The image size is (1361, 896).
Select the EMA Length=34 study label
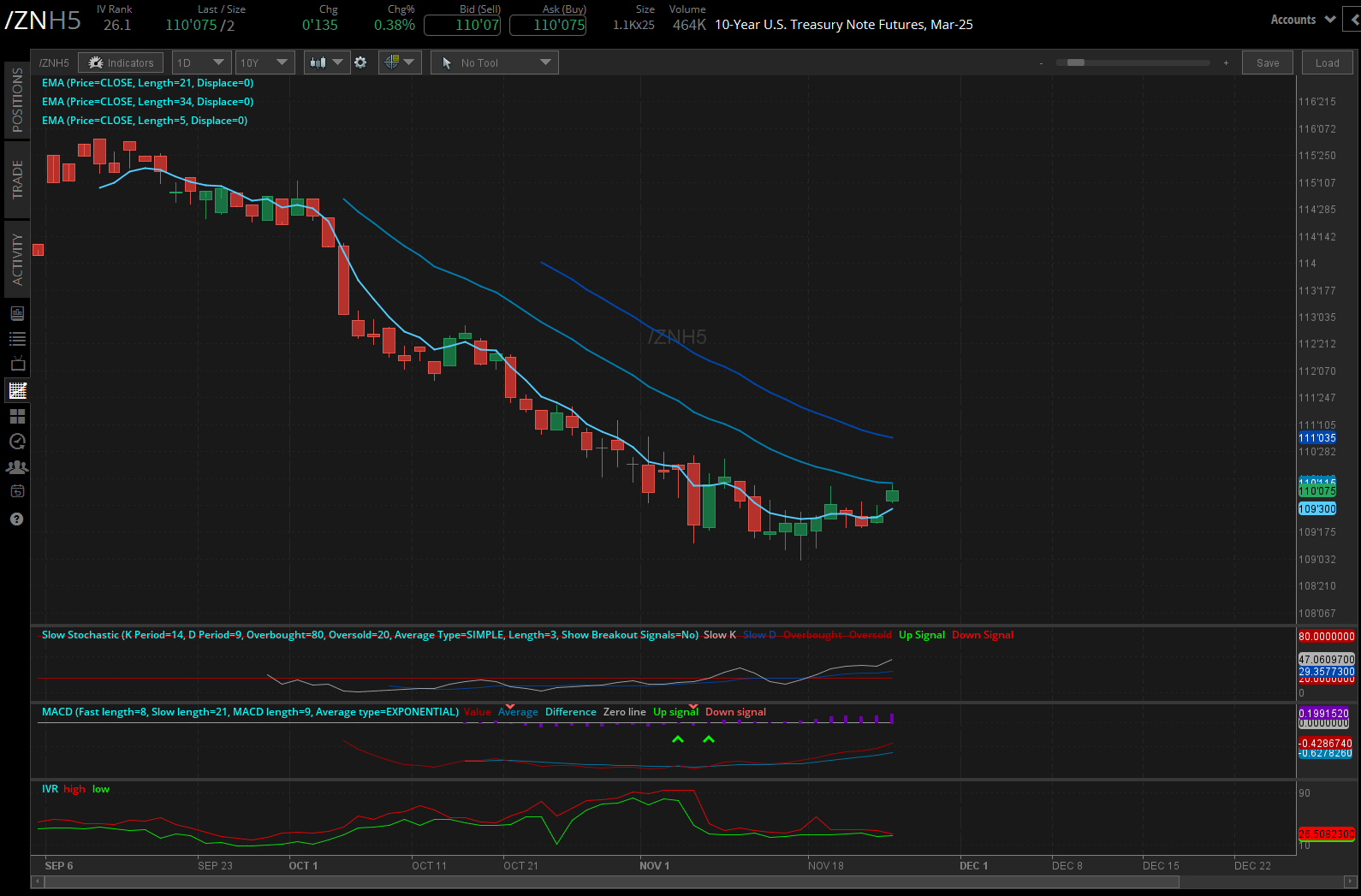click(147, 102)
